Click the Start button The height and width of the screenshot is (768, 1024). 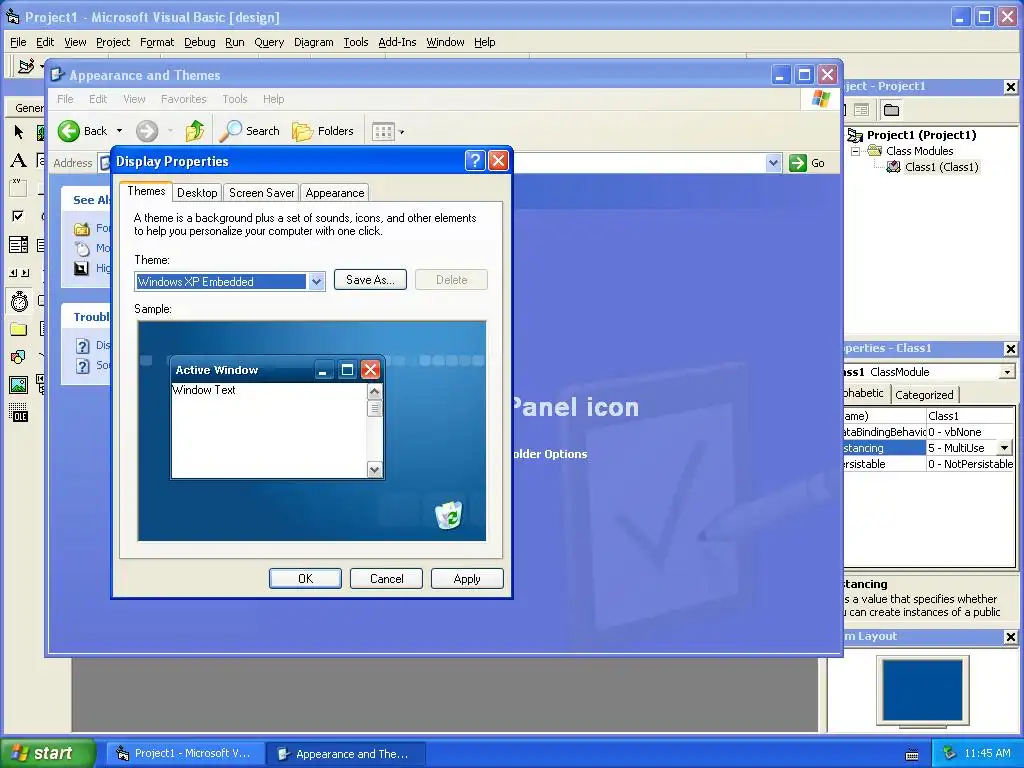click(x=47, y=753)
